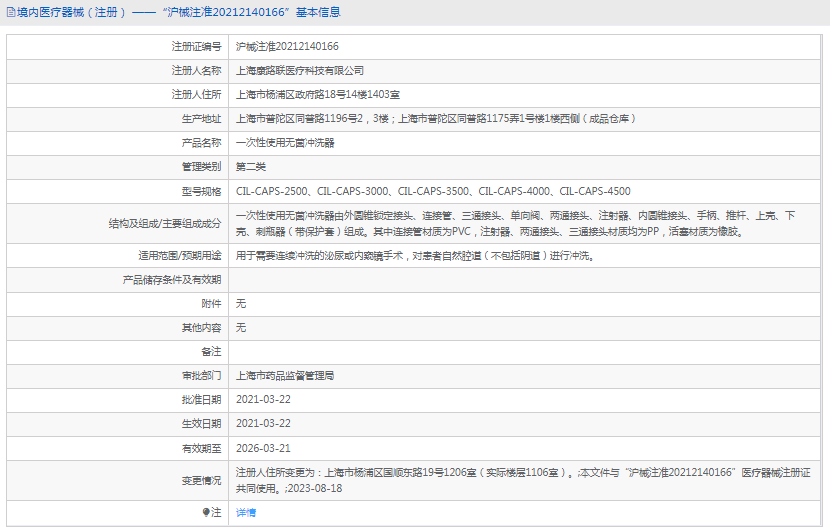Image resolution: width=830 pixels, height=532 pixels.
Task: Click the 注册人名称 label
Action: point(196,70)
